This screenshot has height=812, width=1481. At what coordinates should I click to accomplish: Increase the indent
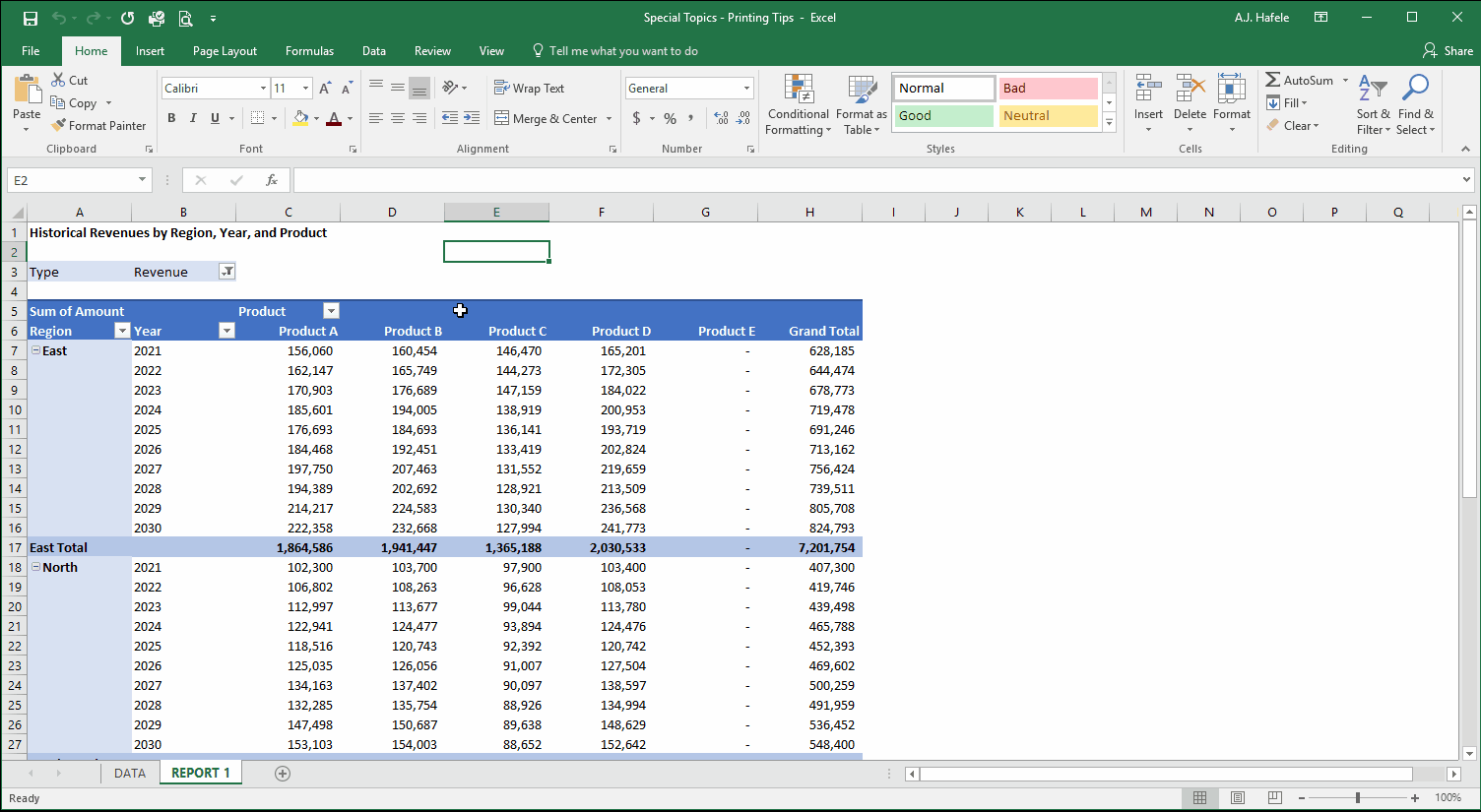tap(472, 118)
